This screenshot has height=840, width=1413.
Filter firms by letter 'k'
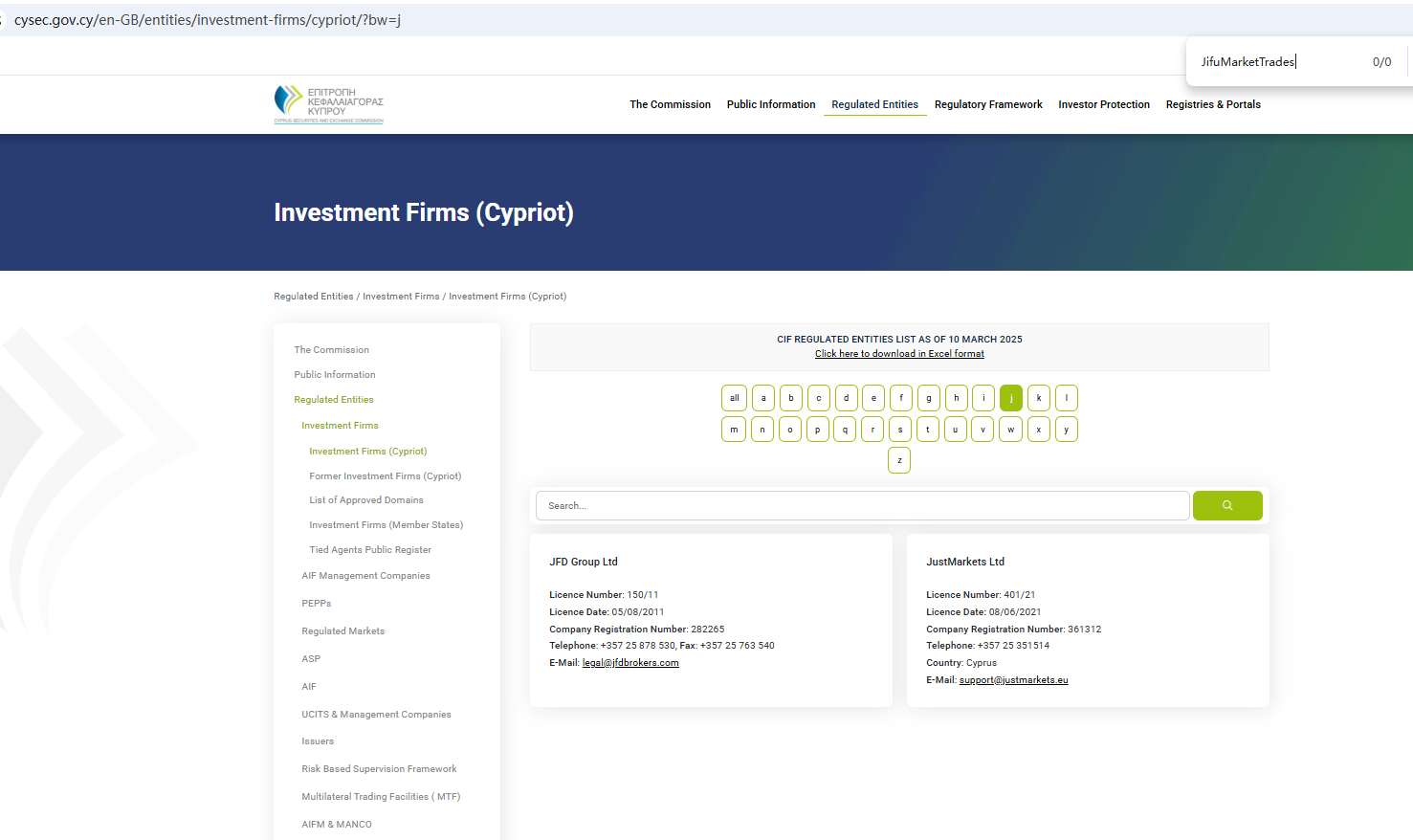pyautogui.click(x=1038, y=398)
